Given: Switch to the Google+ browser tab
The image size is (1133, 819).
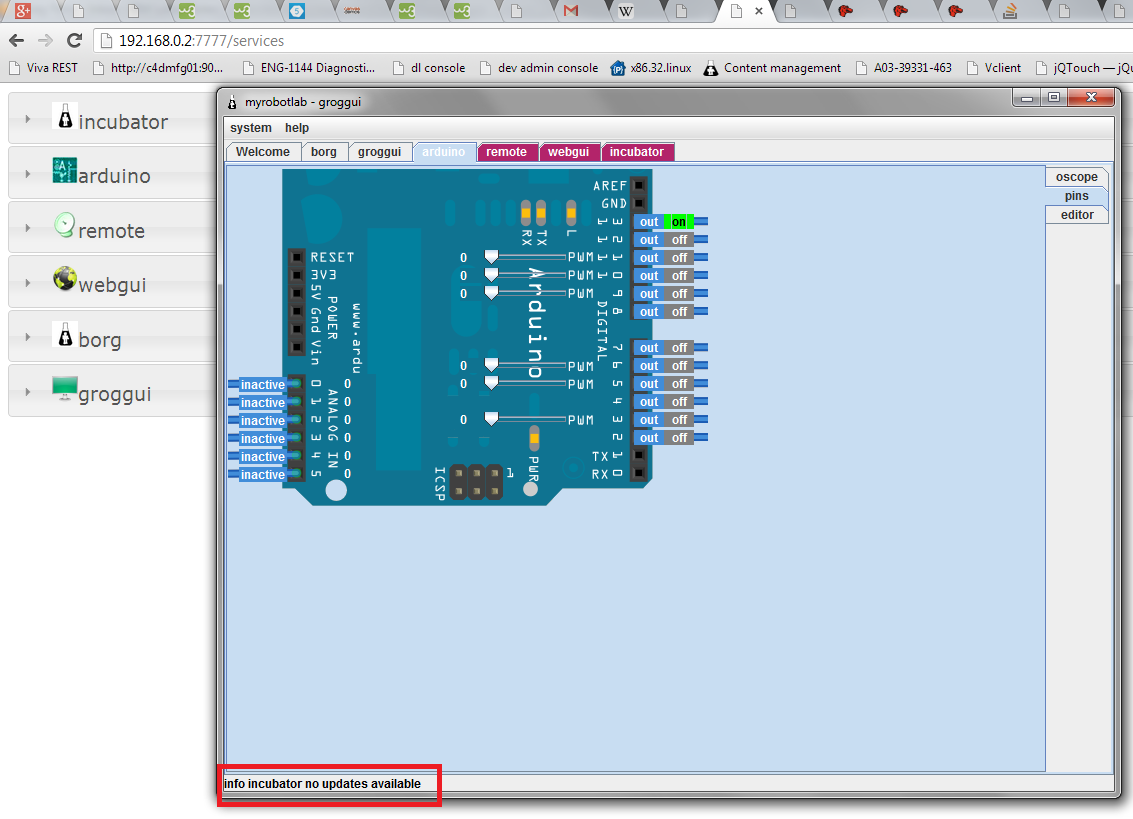Looking at the screenshot, I should click(x=23, y=11).
